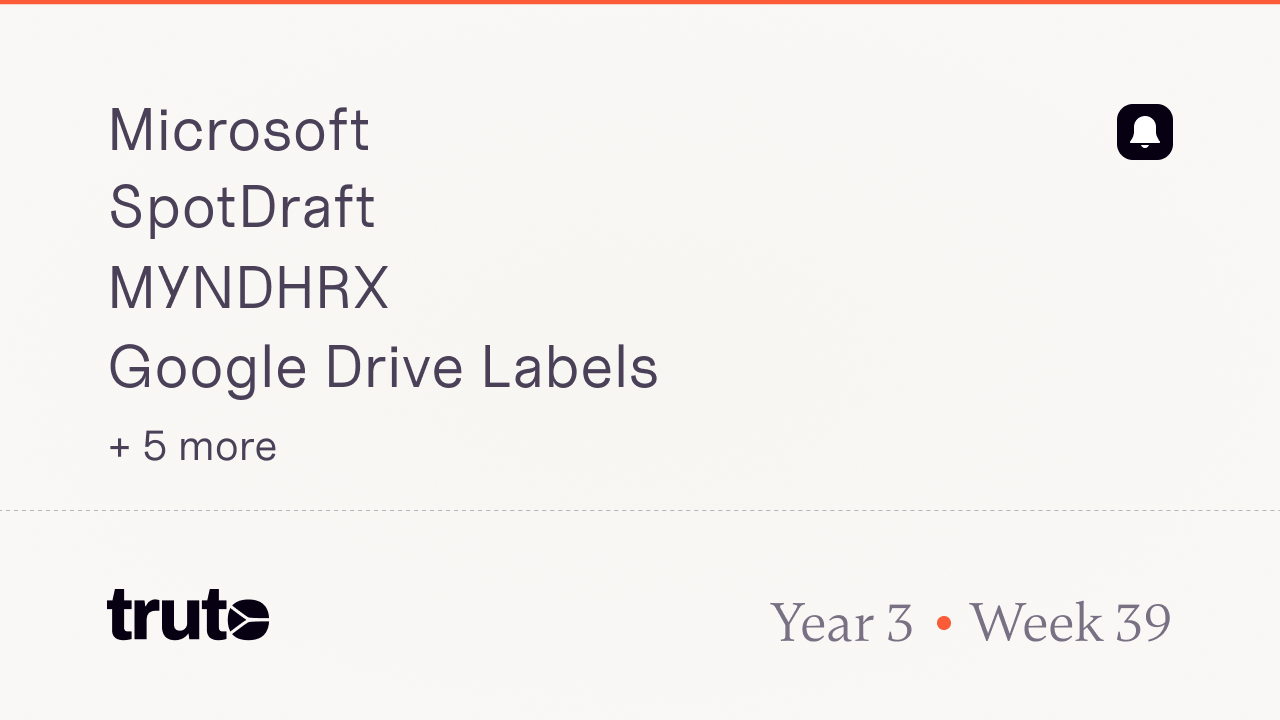The image size is (1280, 720).
Task: Click the Week label text
Action: pyautogui.click(x=1035, y=623)
